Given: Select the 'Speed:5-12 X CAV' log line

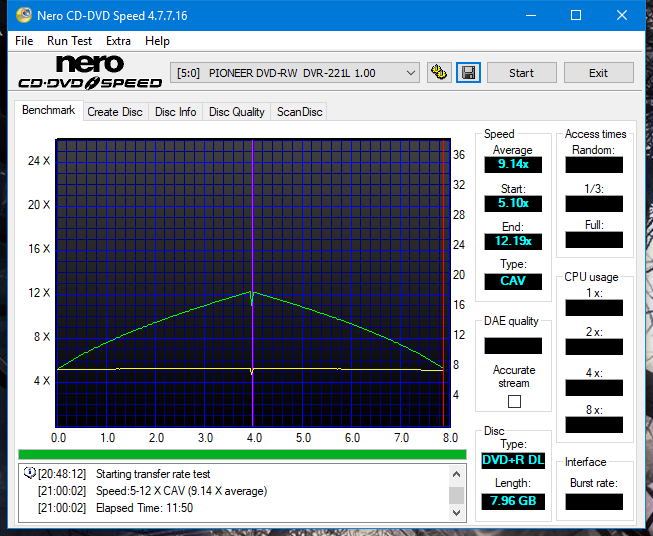Looking at the screenshot, I should click(x=181, y=491).
